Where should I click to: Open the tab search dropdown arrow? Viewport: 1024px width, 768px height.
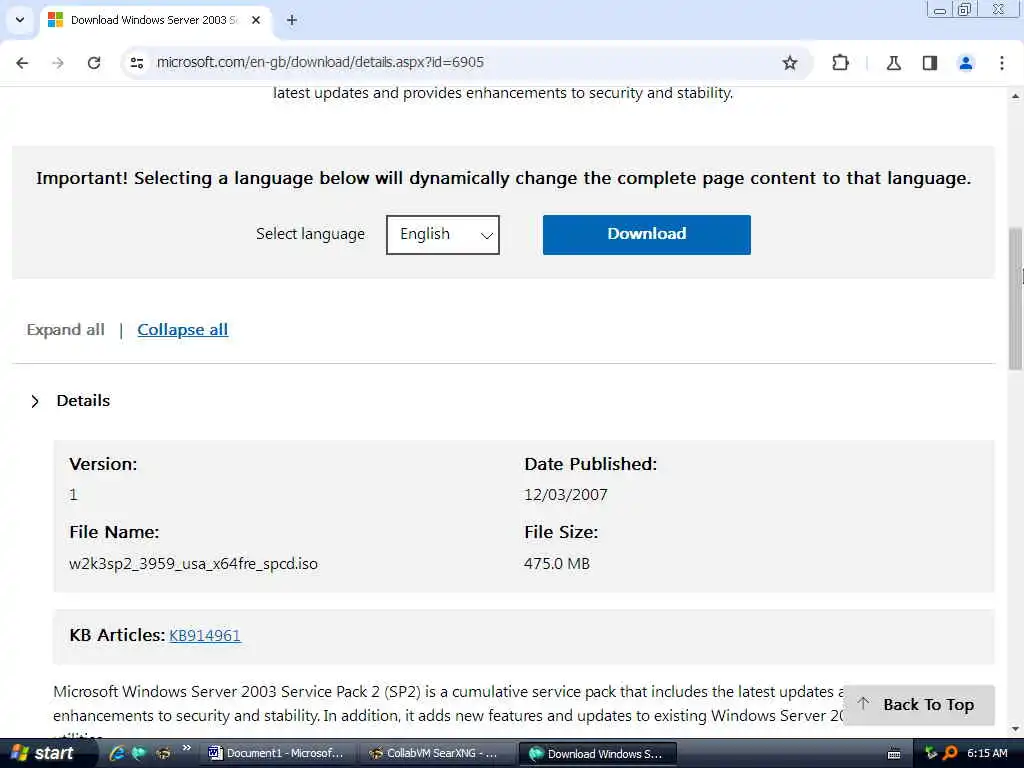tap(20, 20)
